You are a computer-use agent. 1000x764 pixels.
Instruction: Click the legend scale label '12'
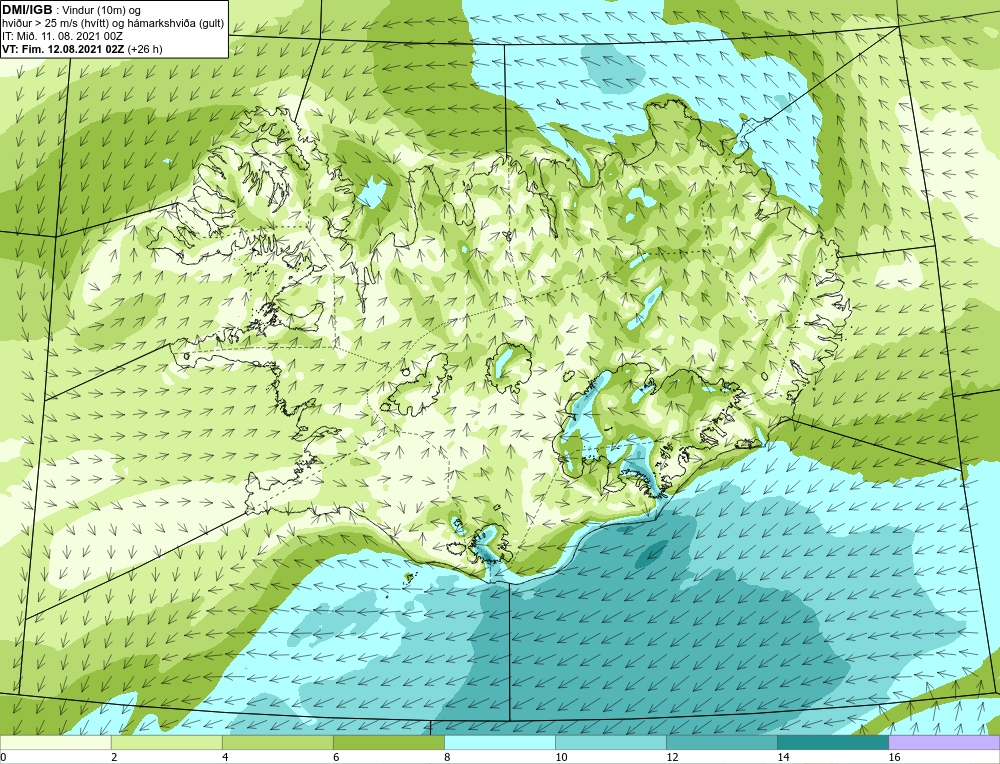point(672,757)
